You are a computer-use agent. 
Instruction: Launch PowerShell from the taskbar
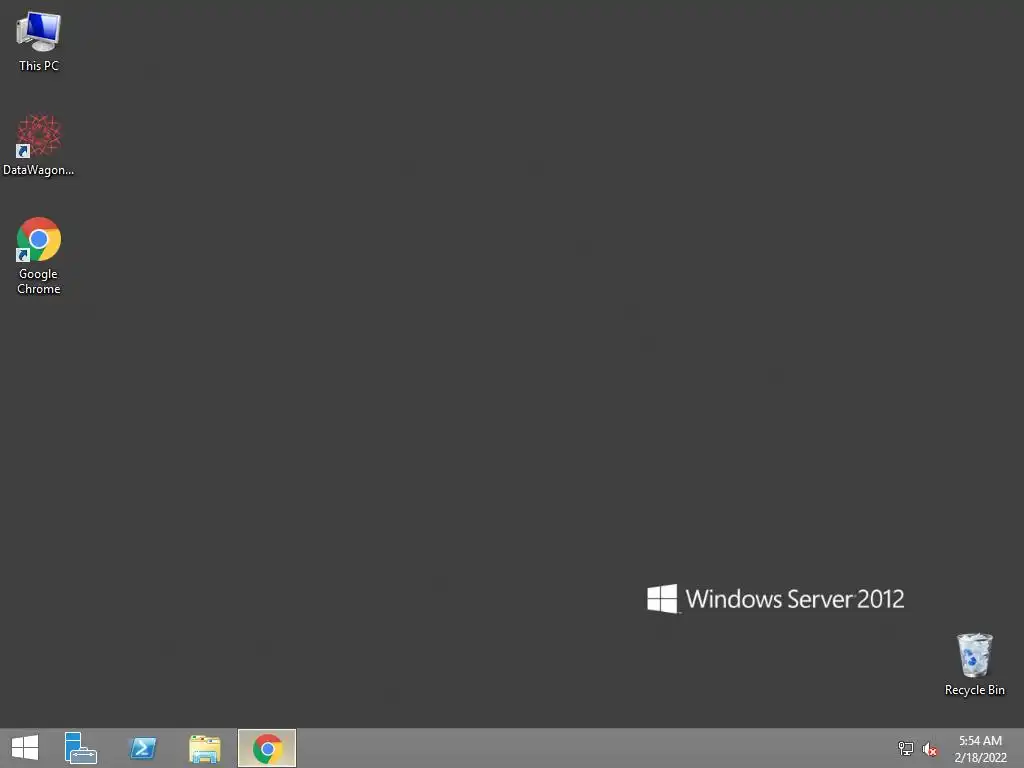143,748
